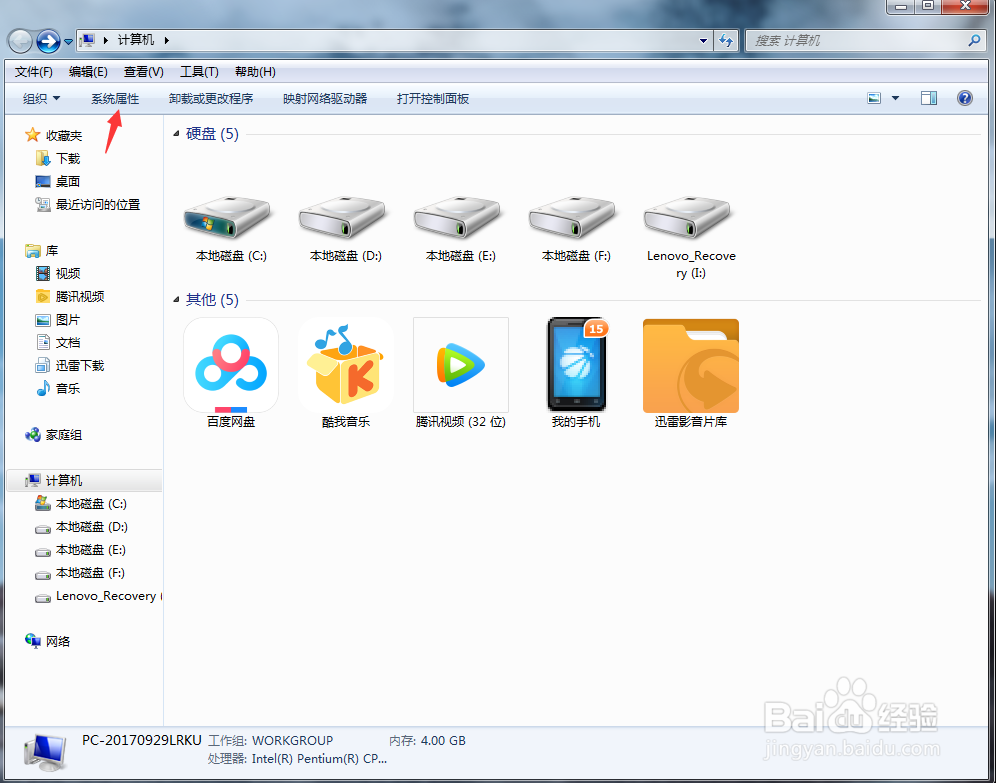Click 系统属性 (System properties)
996x783 pixels.
pos(115,98)
